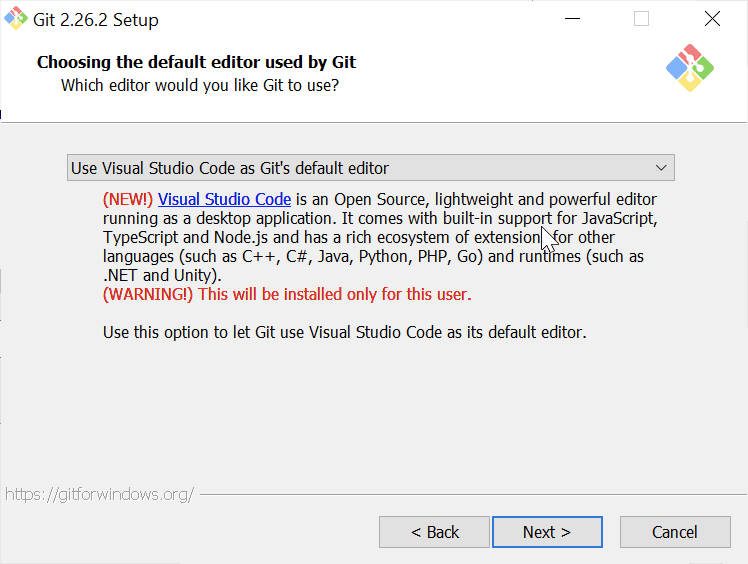Screen dimensions: 748x564
Task: Close the Git 2.26.2 Setup window
Action: click(712, 19)
